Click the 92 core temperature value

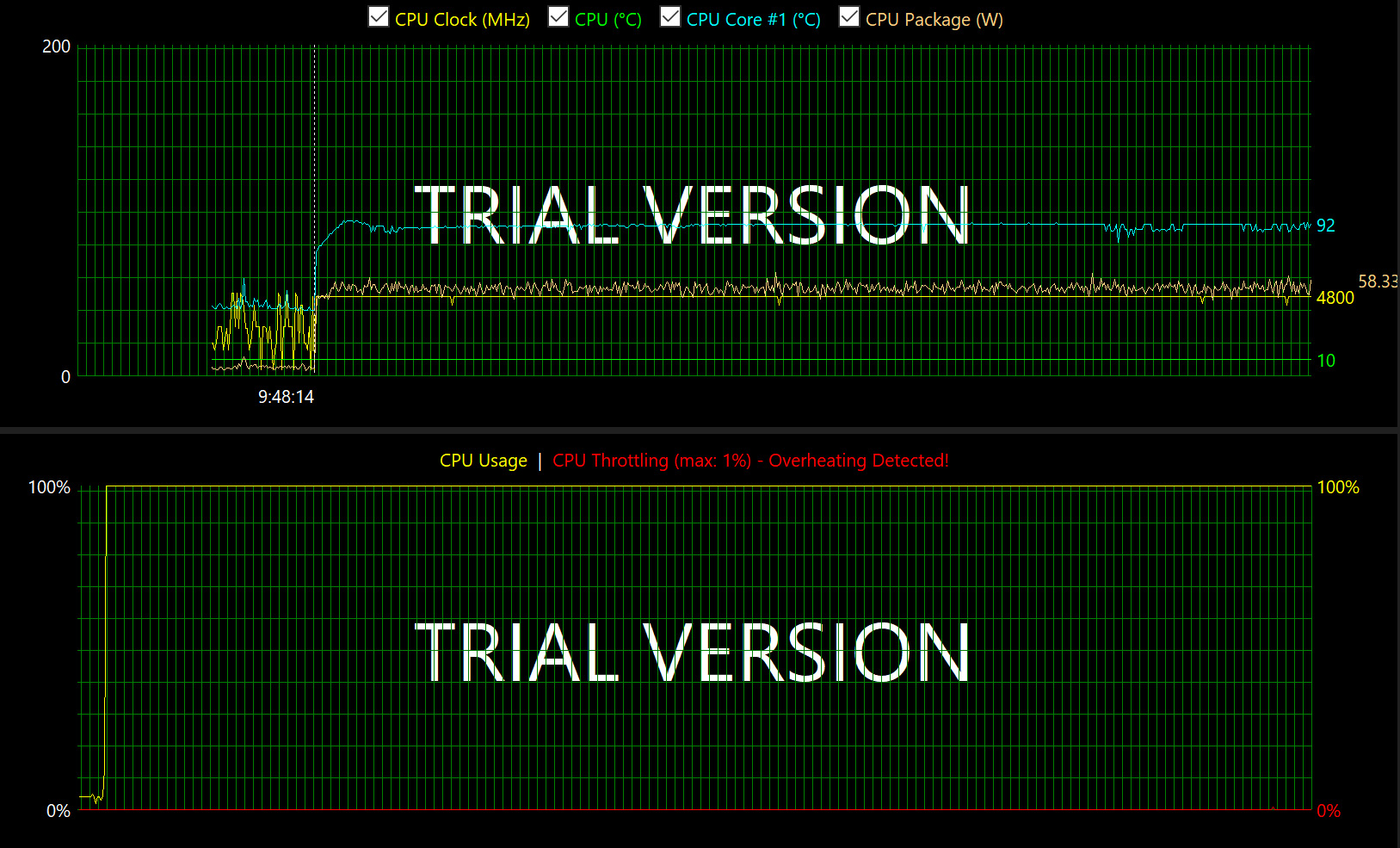[1326, 226]
